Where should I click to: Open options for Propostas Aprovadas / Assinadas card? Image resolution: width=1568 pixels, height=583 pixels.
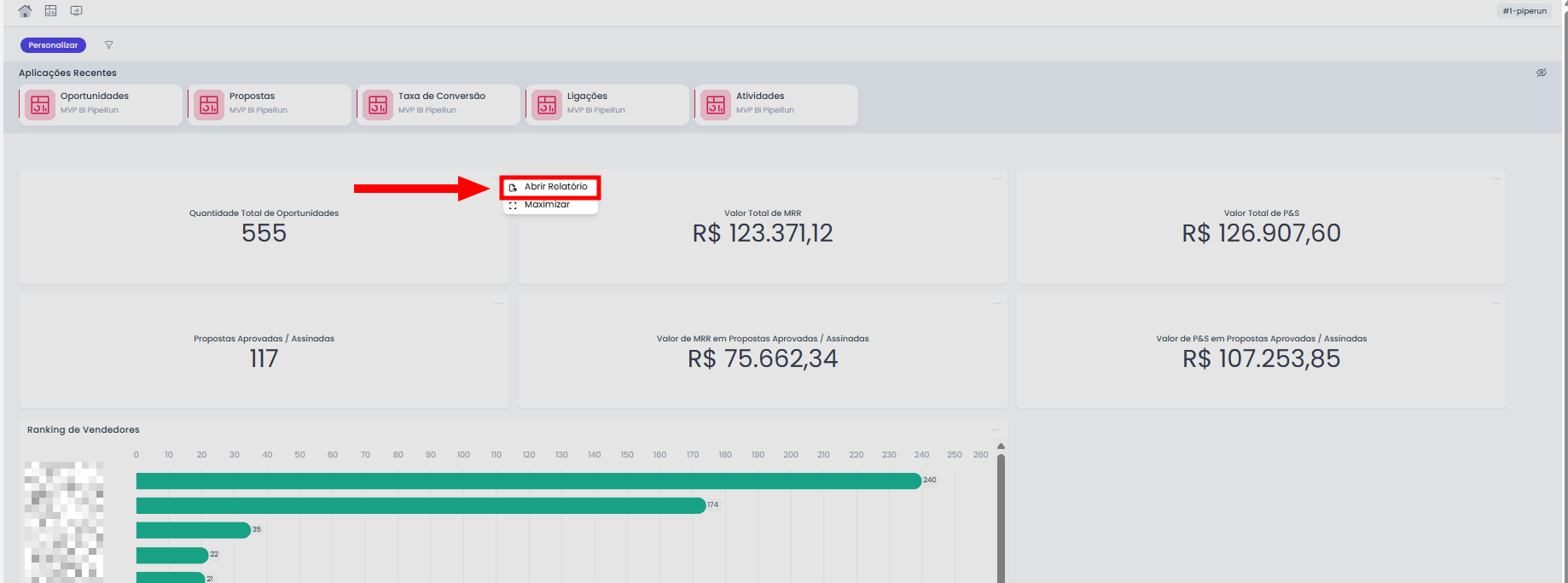498,304
